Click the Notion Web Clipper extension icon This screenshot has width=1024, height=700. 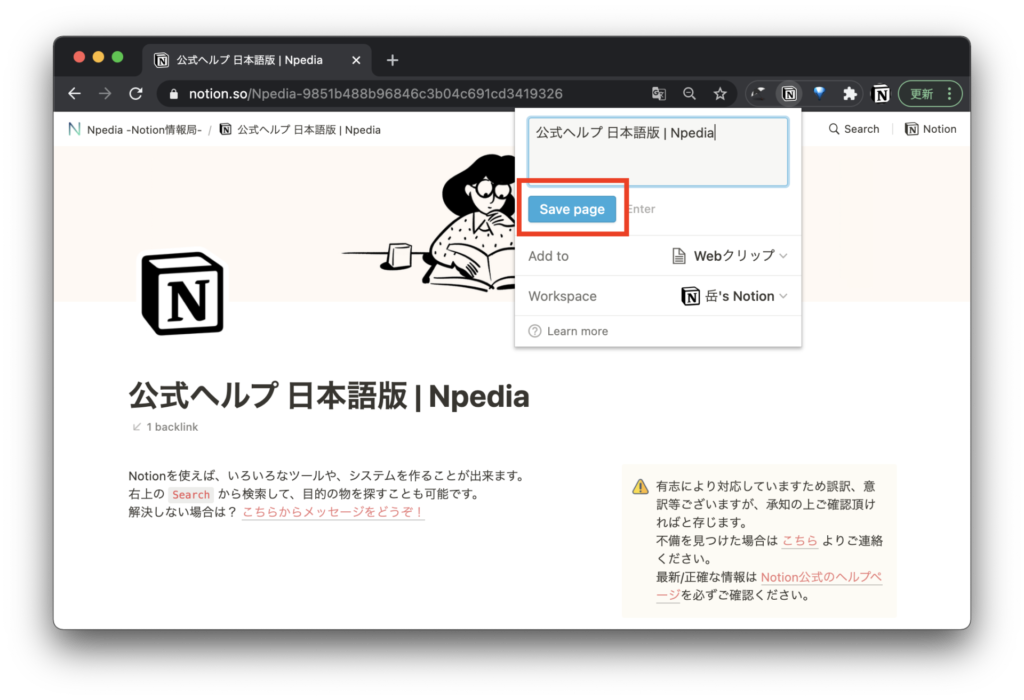point(789,94)
